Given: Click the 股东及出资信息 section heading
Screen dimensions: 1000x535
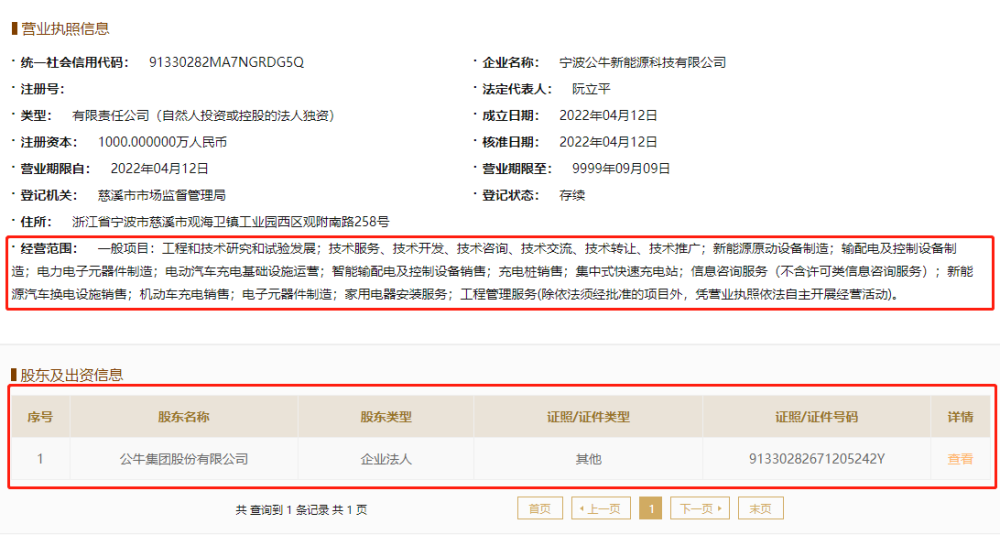Looking at the screenshot, I should 71,375.
